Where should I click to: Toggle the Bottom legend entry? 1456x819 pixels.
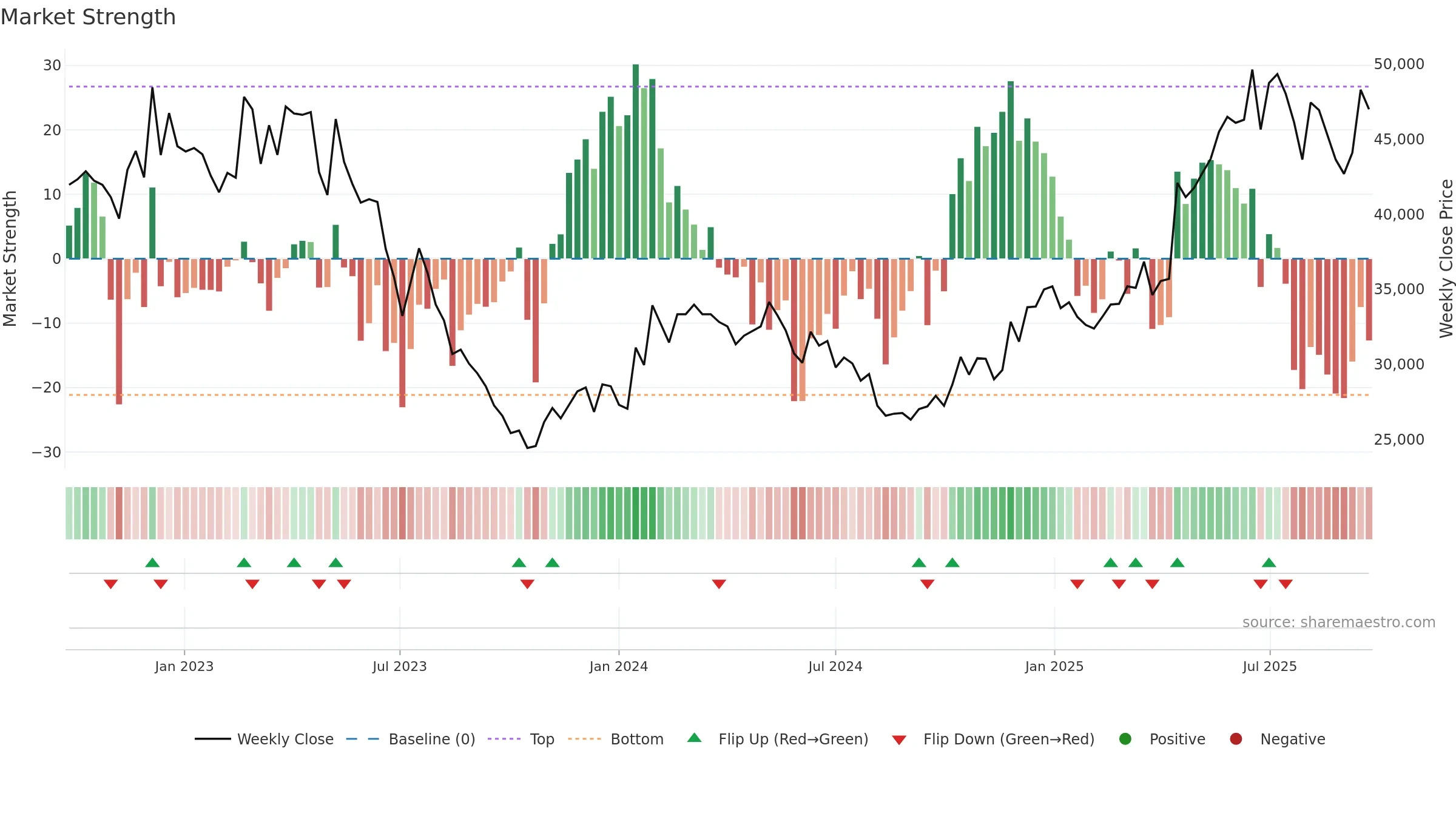tap(616, 739)
